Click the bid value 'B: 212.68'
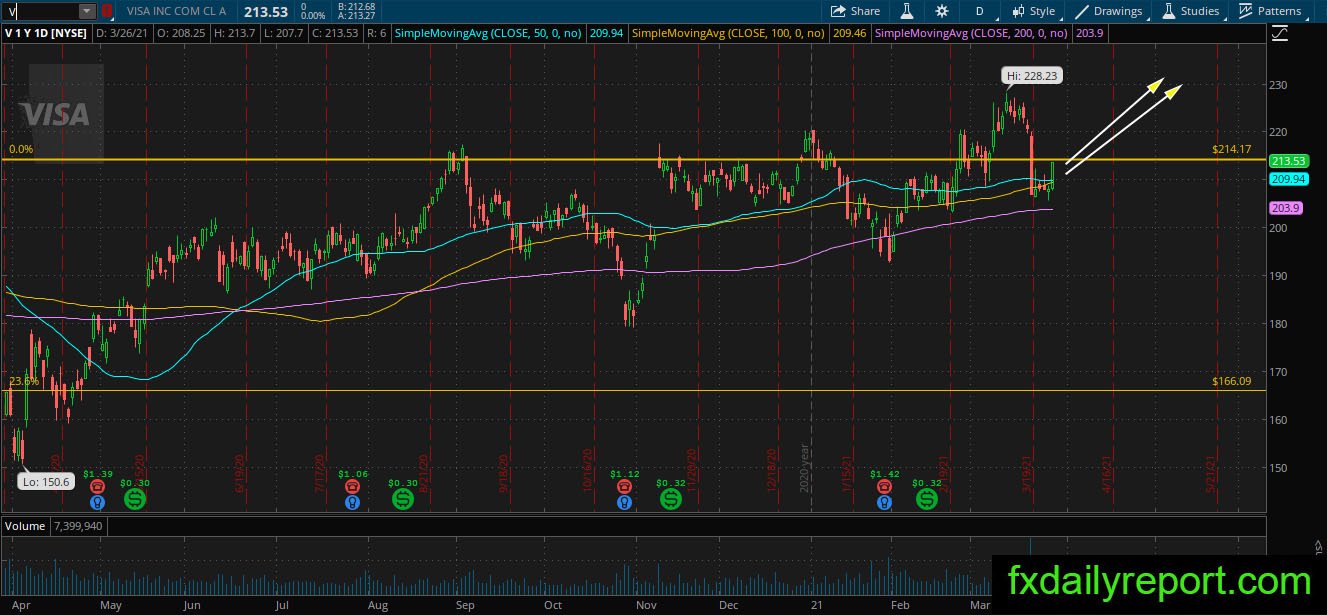1327x615 pixels. 358,6
